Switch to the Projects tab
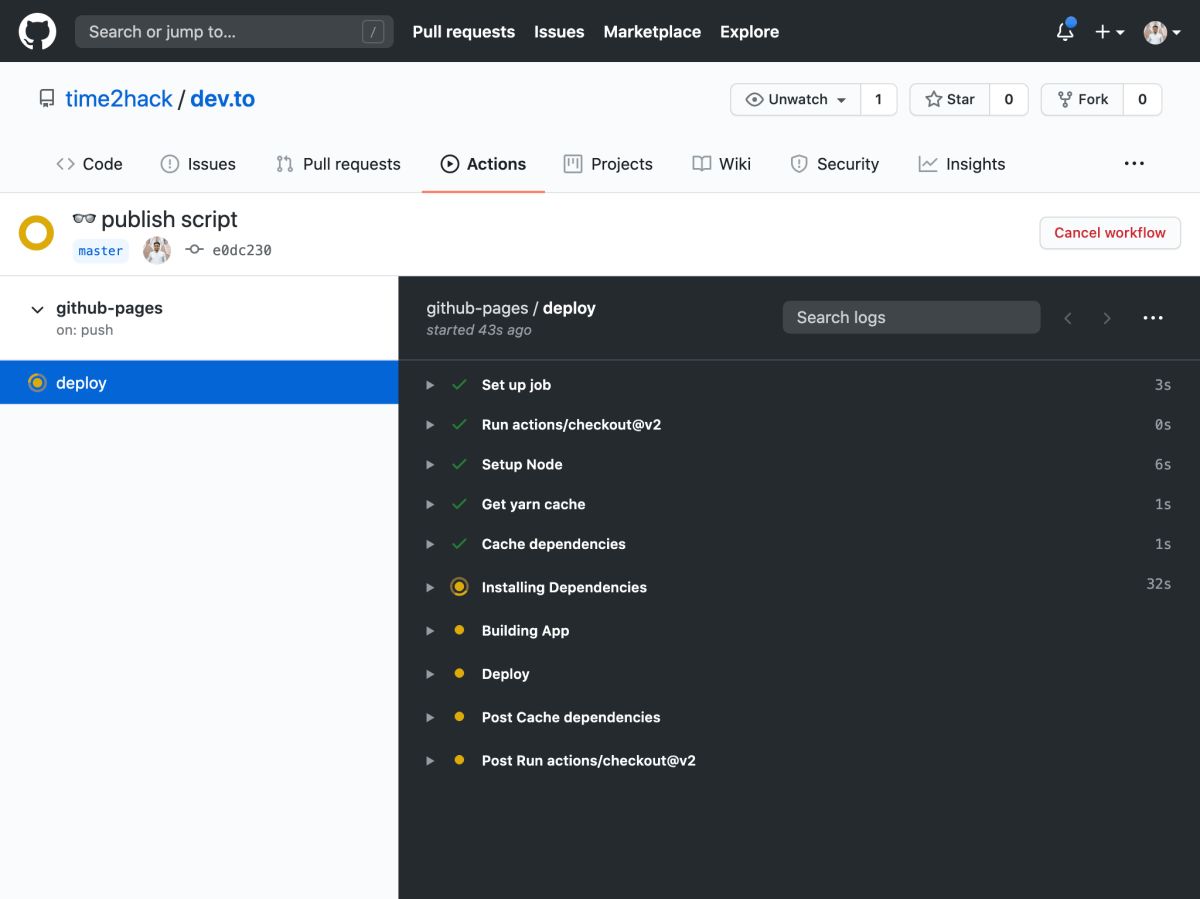This screenshot has width=1200, height=899. [608, 164]
